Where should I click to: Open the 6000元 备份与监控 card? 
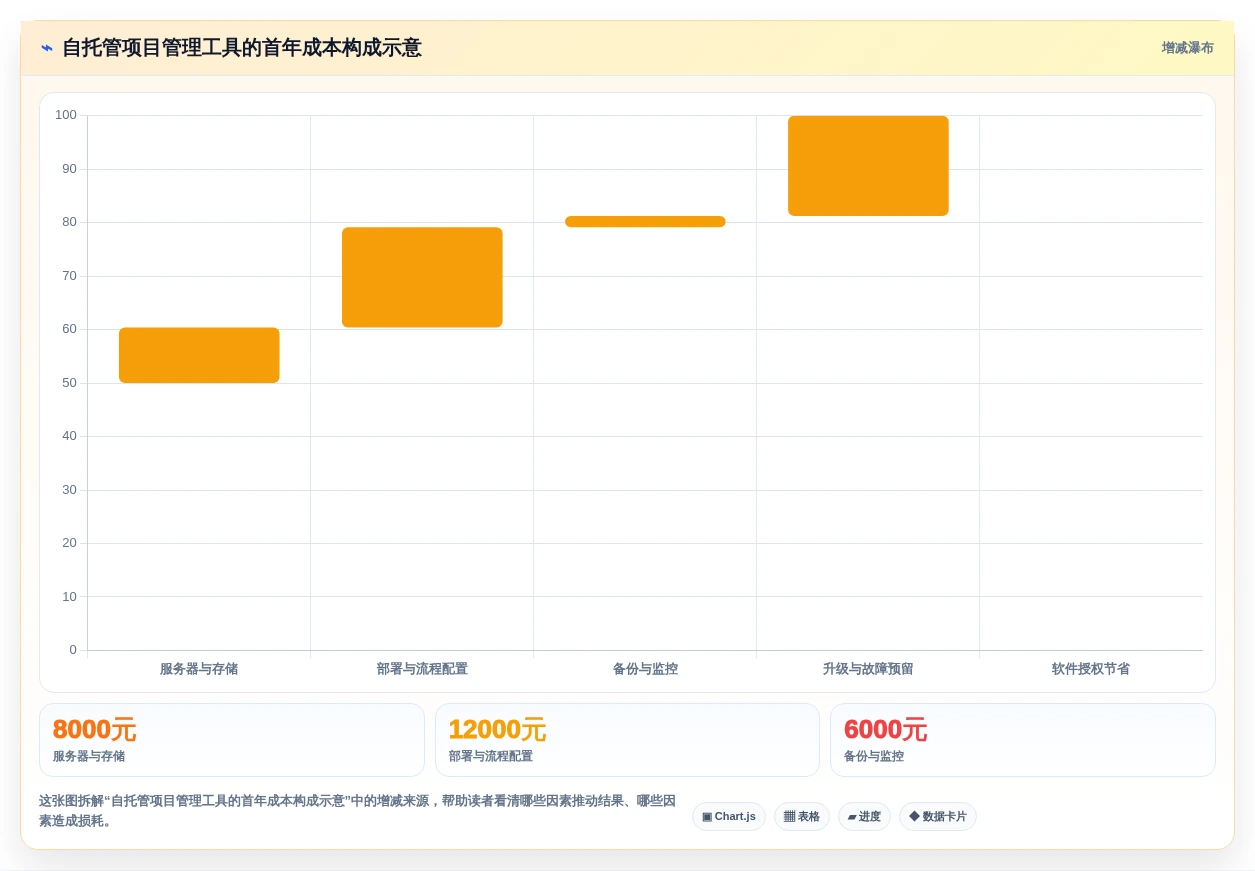click(x=1023, y=740)
